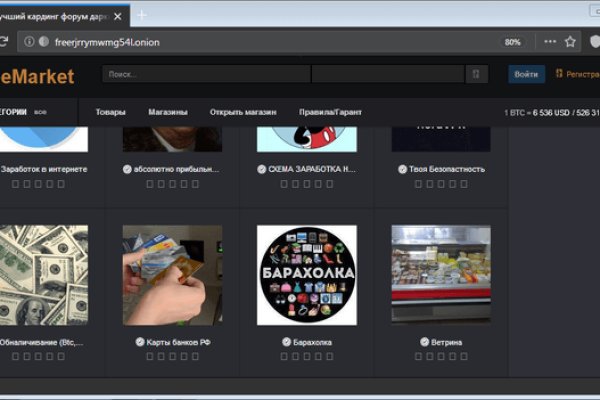The image size is (600, 400).
Task: Click the verified badge next to Ветрина
Action: pyautogui.click(x=424, y=342)
